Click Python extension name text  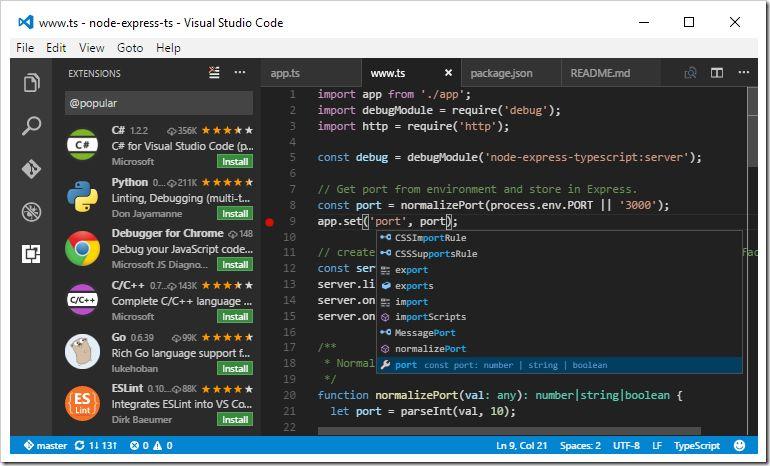pyautogui.click(x=130, y=182)
